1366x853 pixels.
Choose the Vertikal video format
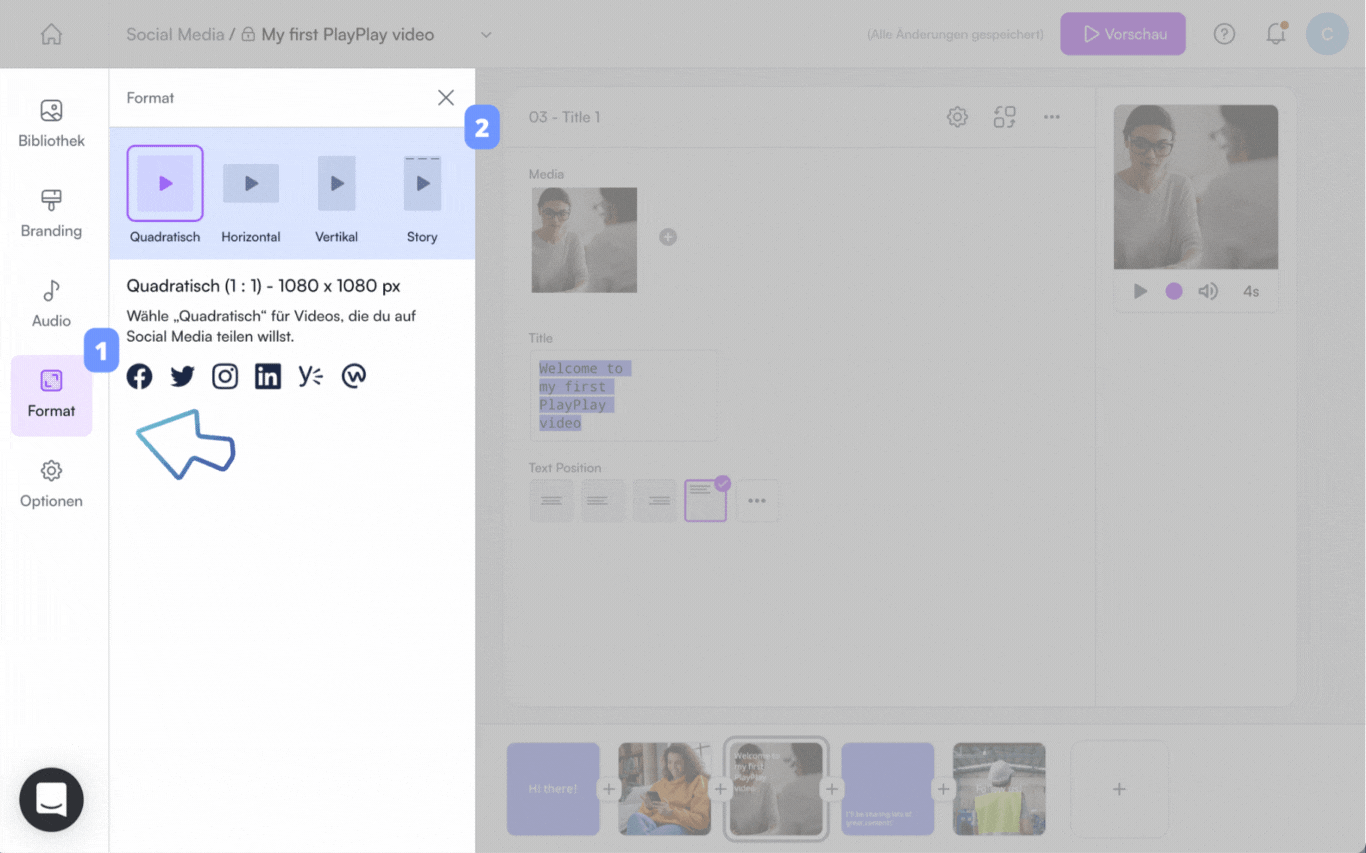tap(336, 195)
